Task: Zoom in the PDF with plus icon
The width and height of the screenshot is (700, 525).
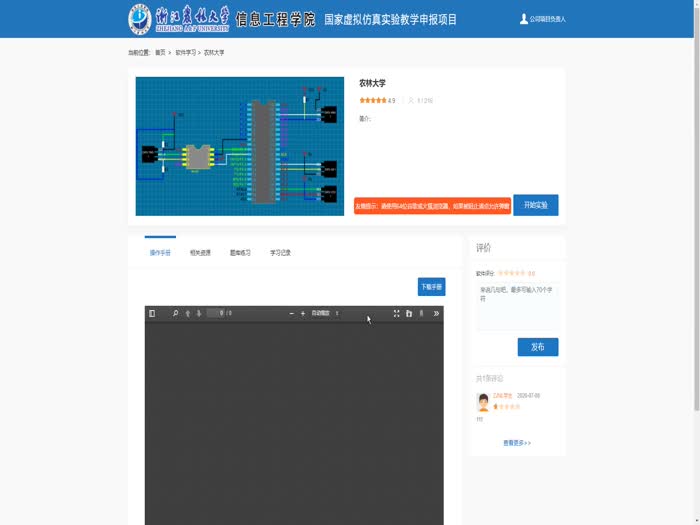Action: [303, 314]
